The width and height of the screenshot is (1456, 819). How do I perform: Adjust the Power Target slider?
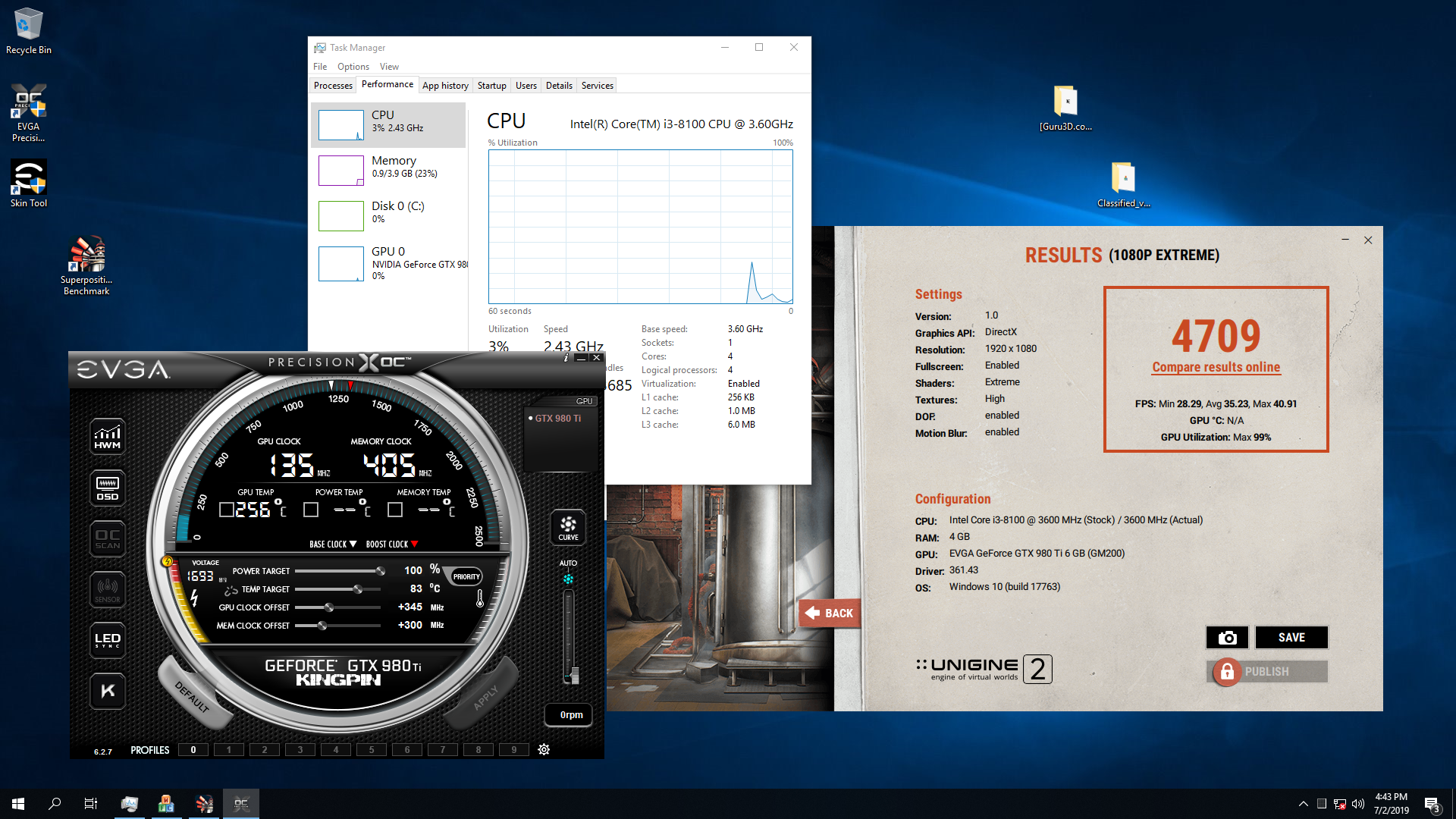339,571
